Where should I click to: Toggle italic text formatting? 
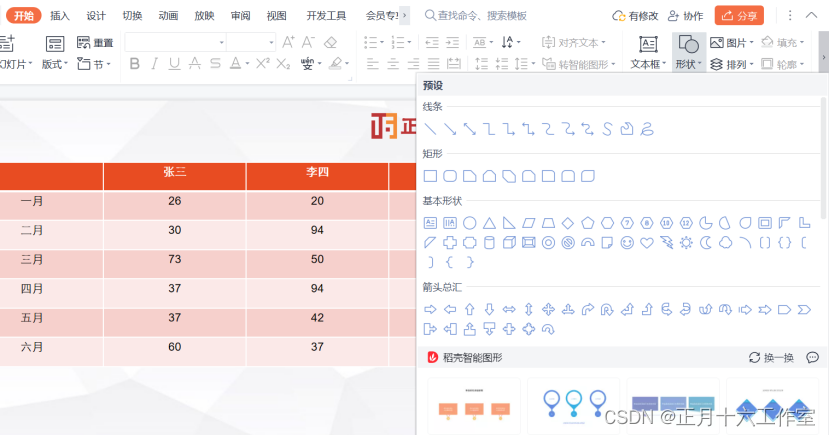155,64
